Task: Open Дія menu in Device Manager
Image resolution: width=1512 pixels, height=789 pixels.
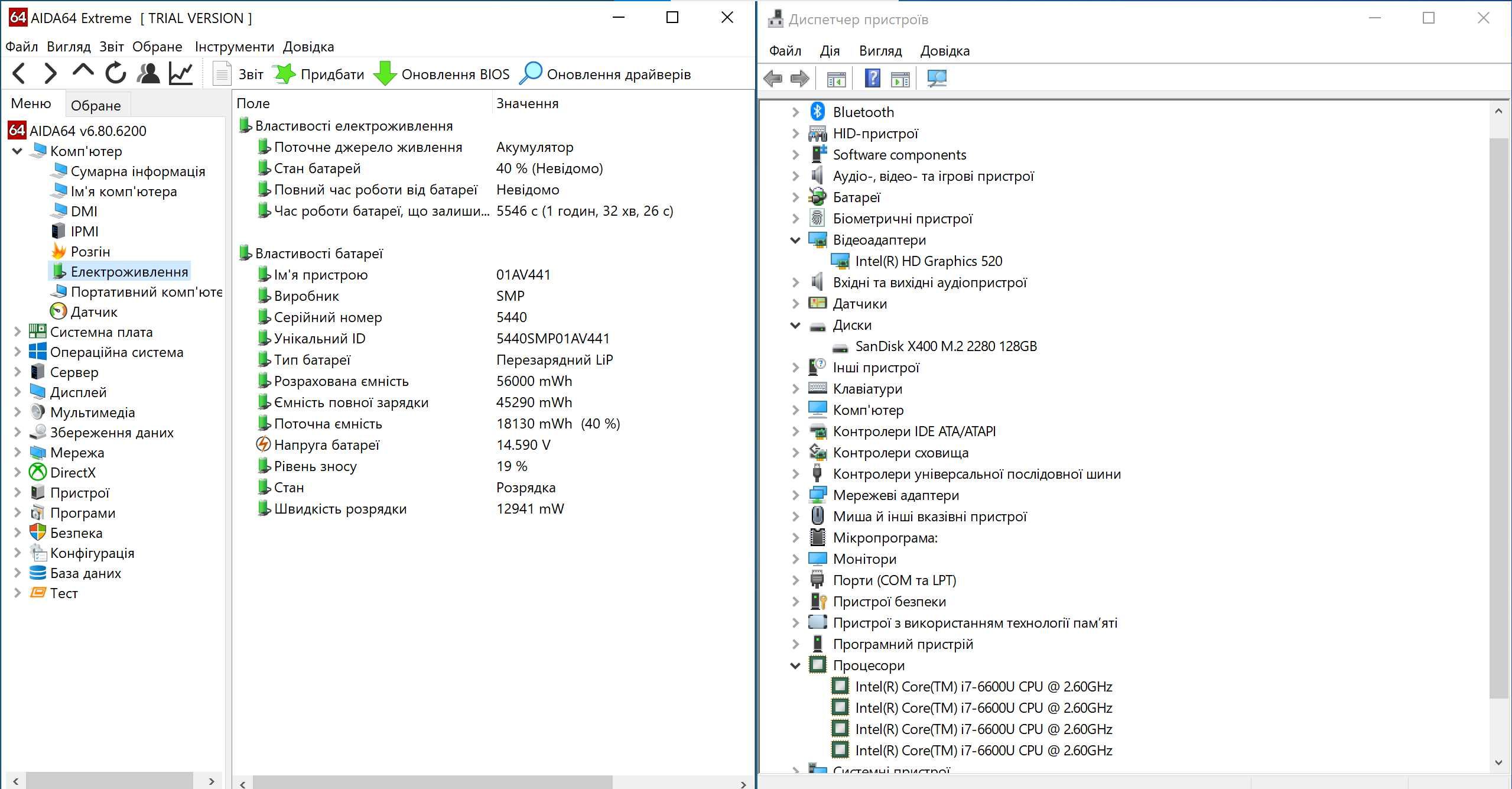Action: [830, 51]
